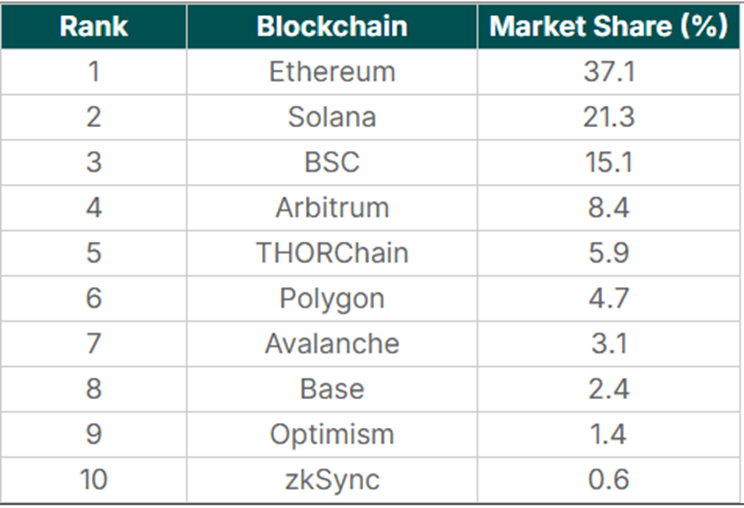
Task: Click the Rank column header
Action: point(93,26)
